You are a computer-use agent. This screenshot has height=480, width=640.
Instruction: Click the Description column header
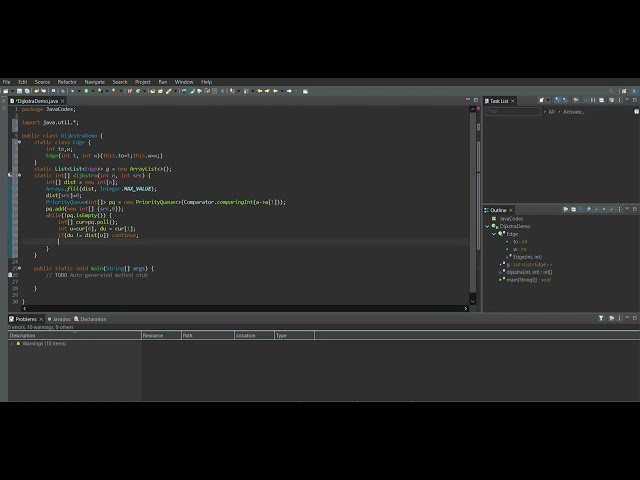coord(74,336)
